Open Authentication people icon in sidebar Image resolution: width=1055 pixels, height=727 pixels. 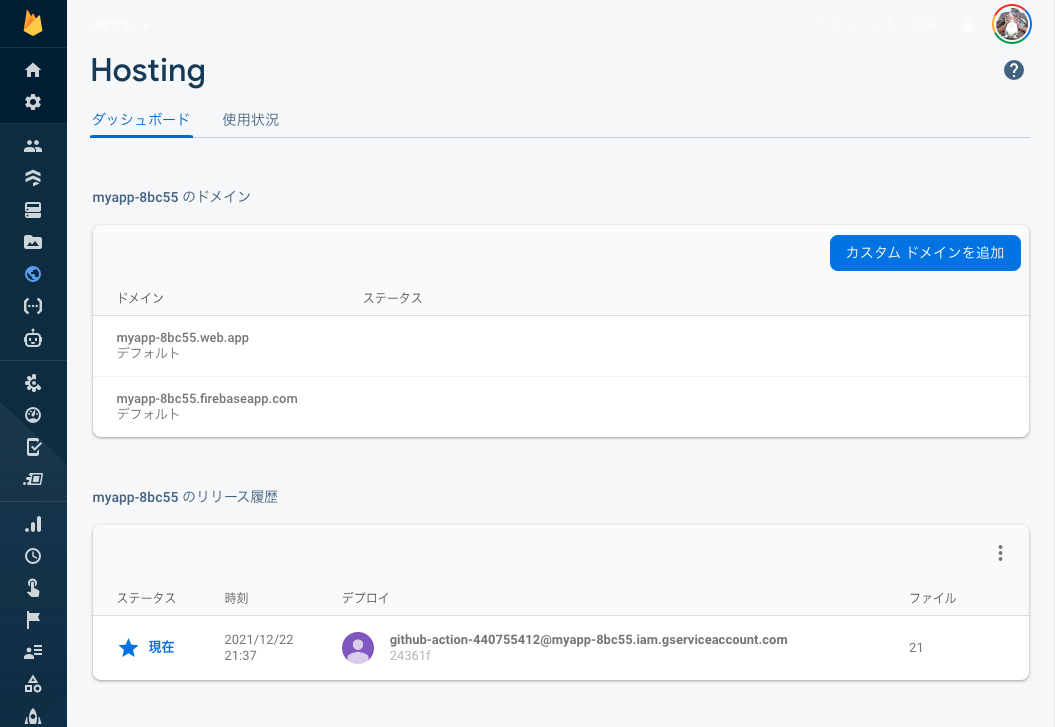point(33,146)
